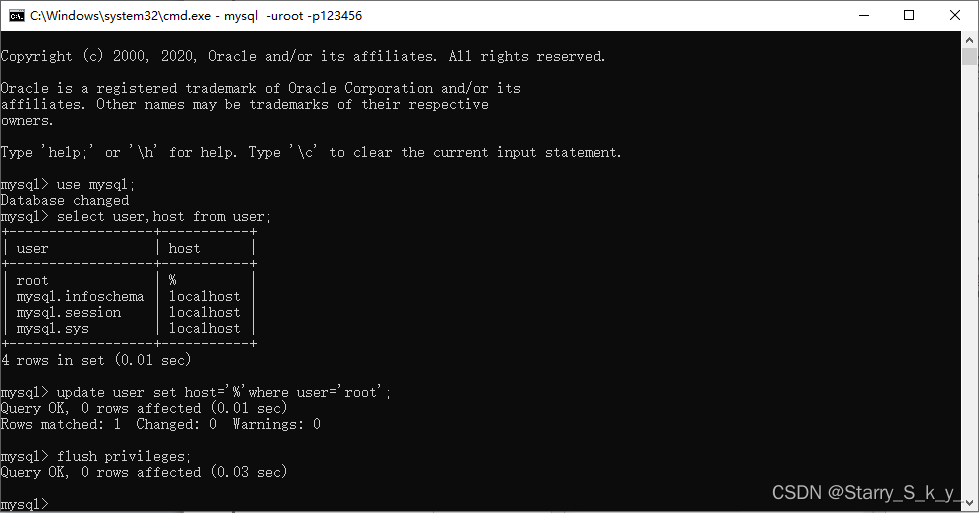Close the cmd.exe mysql window
This screenshot has width=979, height=513.
pos(955,16)
